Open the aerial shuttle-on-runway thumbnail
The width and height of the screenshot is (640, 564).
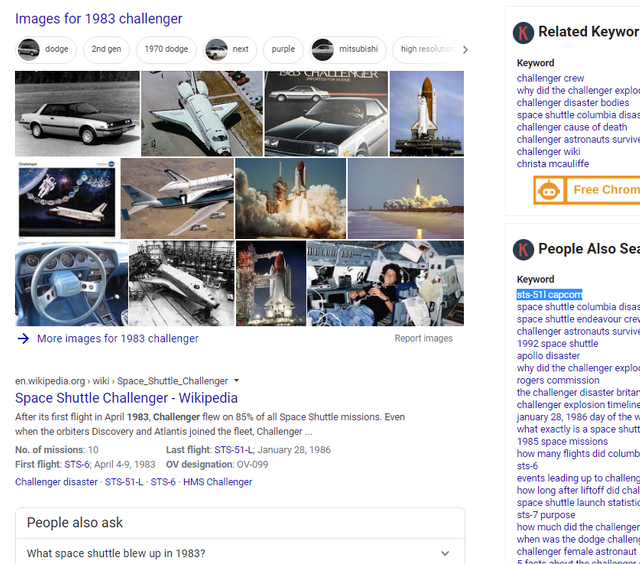pos(202,114)
